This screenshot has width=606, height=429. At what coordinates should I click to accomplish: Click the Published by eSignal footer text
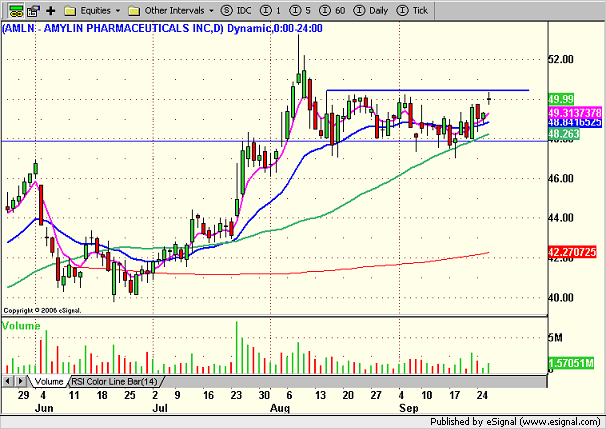click(515, 422)
